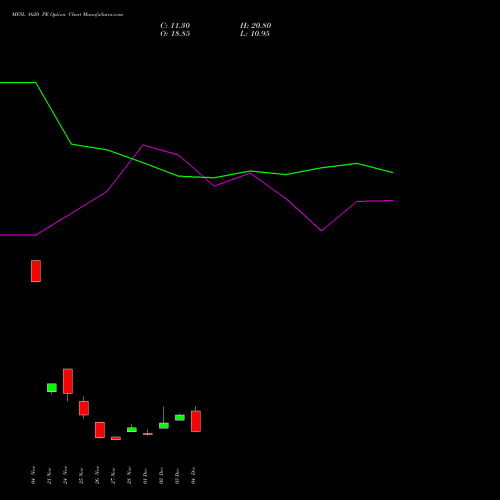Screen dimensions: 500x500
Task: Click the close price value C: 11.30
Action: 175,26
